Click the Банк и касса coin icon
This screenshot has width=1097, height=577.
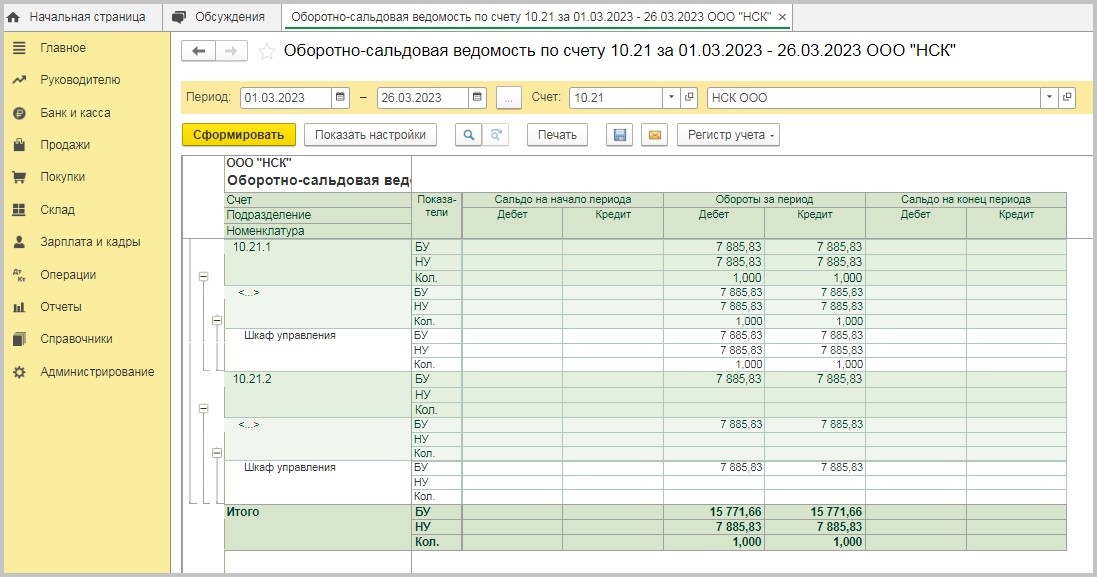19,113
